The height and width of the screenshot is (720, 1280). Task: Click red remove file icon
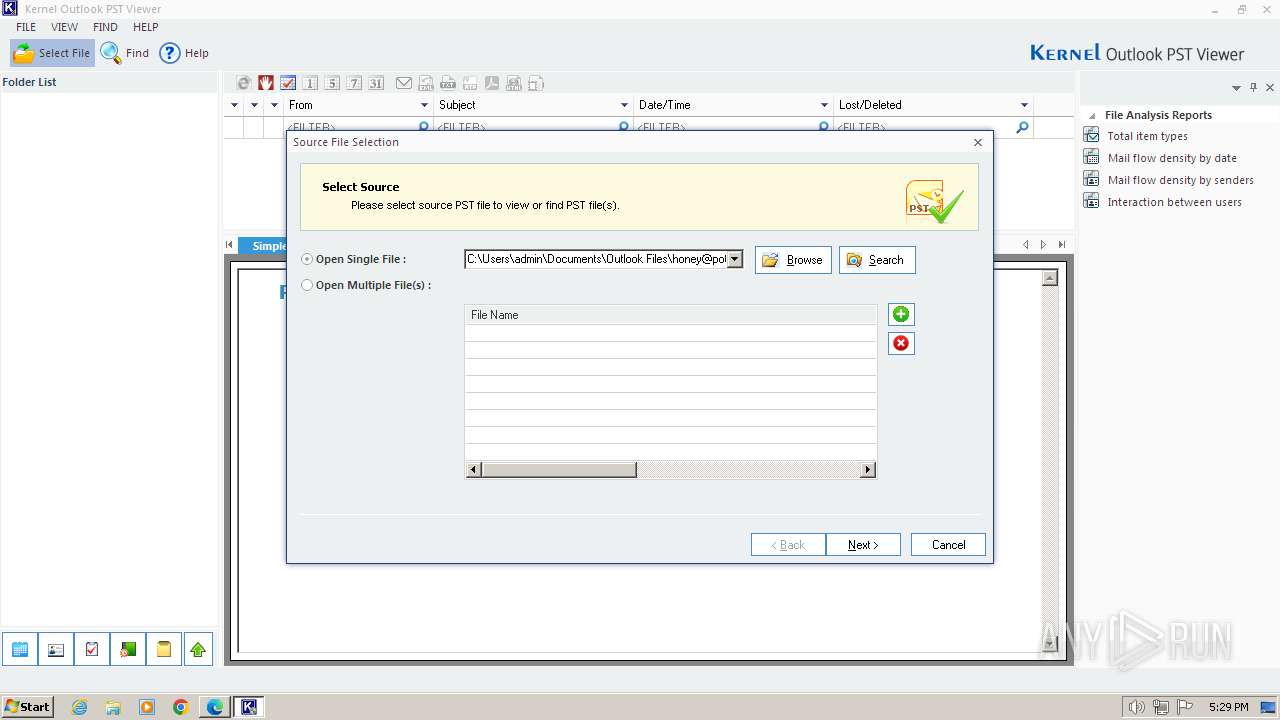click(x=901, y=343)
